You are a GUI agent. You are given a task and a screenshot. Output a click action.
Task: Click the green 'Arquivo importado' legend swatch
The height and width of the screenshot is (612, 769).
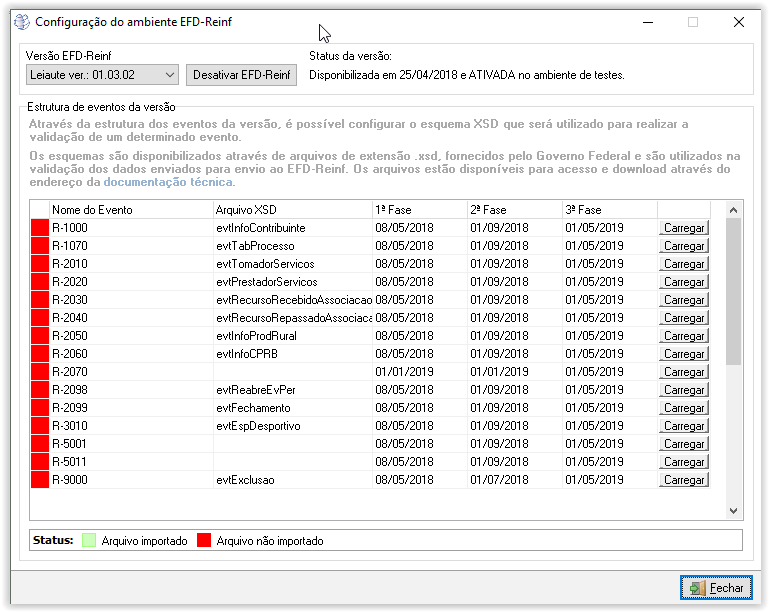(x=89, y=541)
